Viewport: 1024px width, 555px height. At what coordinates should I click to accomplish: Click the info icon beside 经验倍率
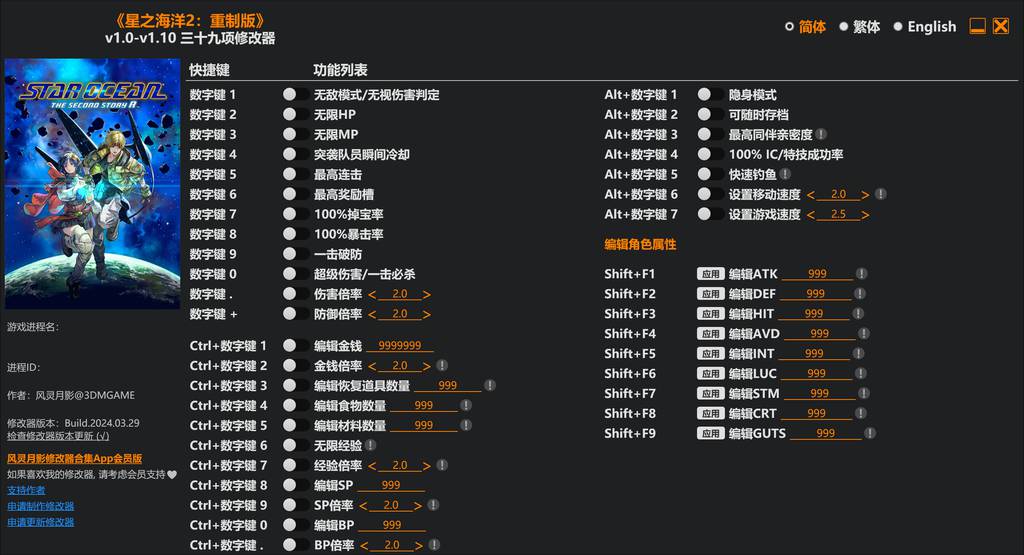pos(442,466)
